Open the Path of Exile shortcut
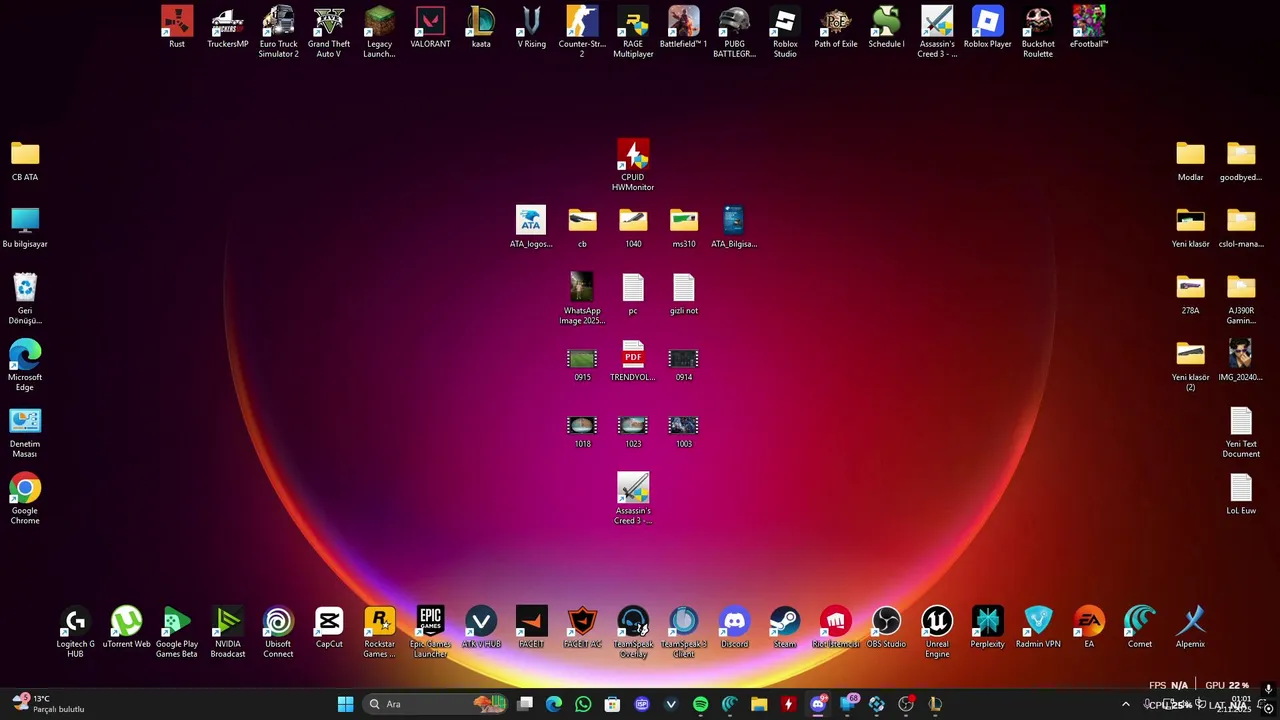Viewport: 1280px width, 720px height. pyautogui.click(x=836, y=27)
